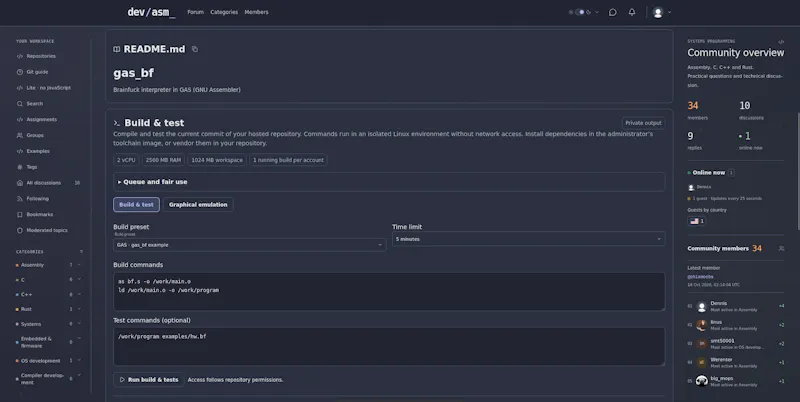
Task: Click the Online now count badge
Action: 731,172
